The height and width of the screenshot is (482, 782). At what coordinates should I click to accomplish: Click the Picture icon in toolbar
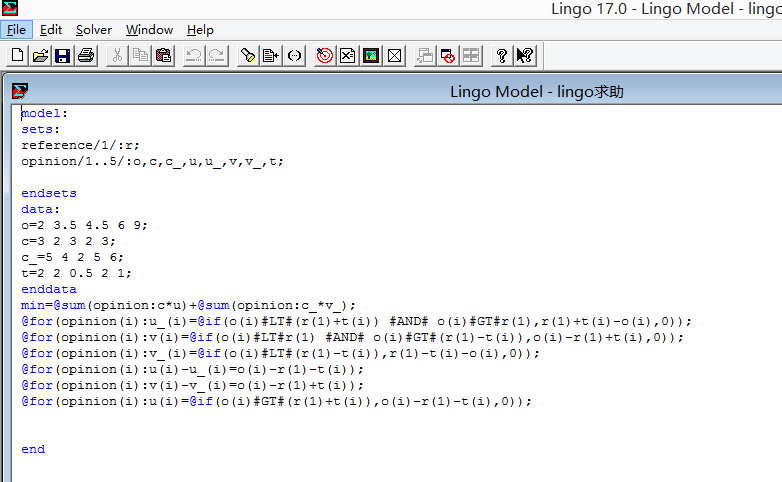[371, 55]
